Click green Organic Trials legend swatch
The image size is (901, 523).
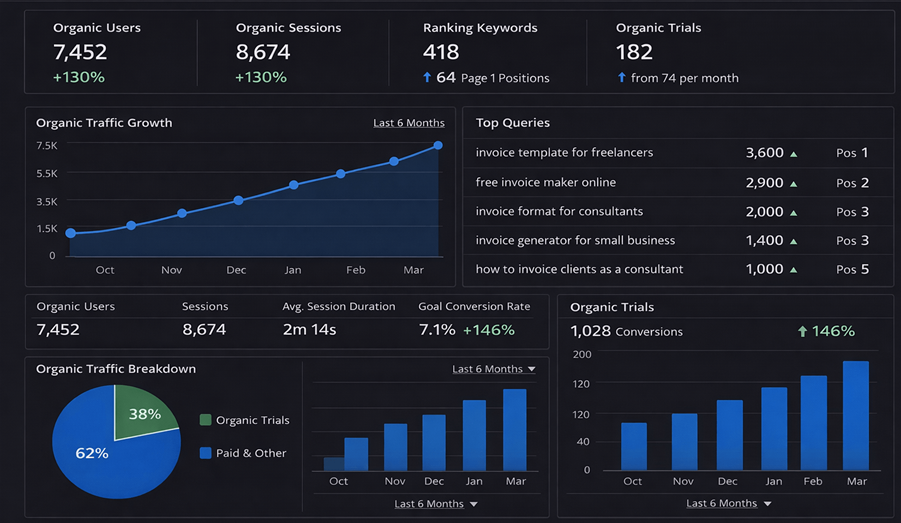(205, 420)
